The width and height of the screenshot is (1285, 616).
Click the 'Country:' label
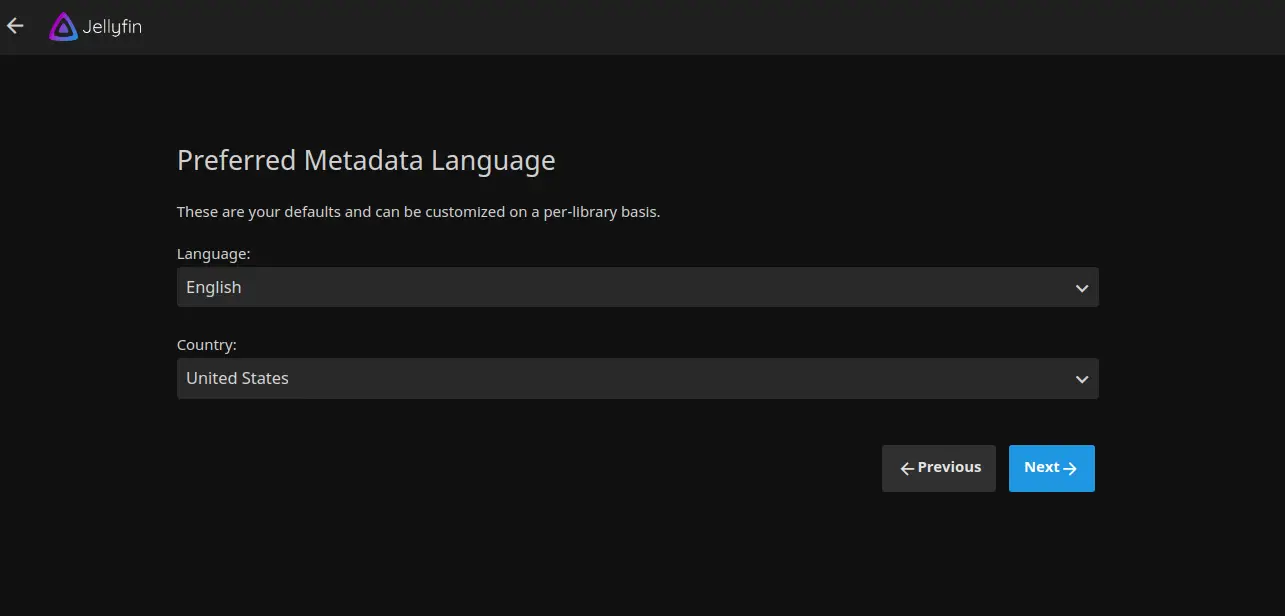[x=207, y=345]
